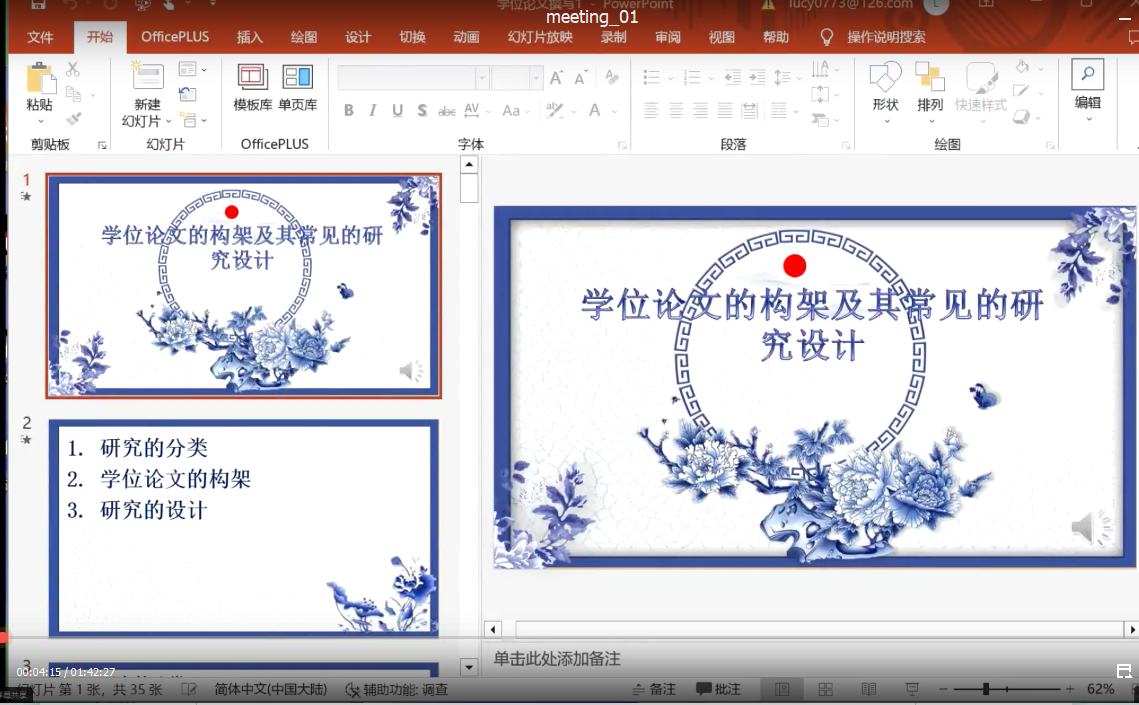Image resolution: width=1139 pixels, height=705 pixels.
Task: Switch to slide sorter view in status bar
Action: tap(825, 689)
